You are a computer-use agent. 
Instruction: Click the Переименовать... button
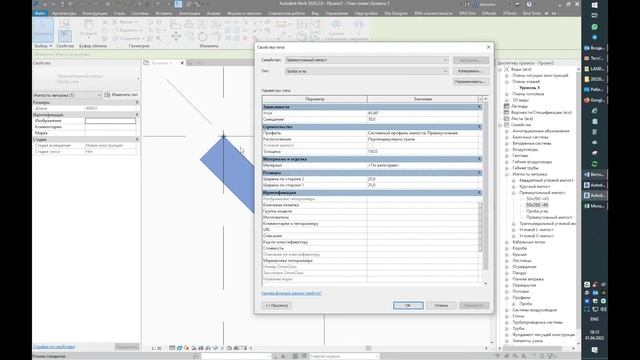(471, 82)
